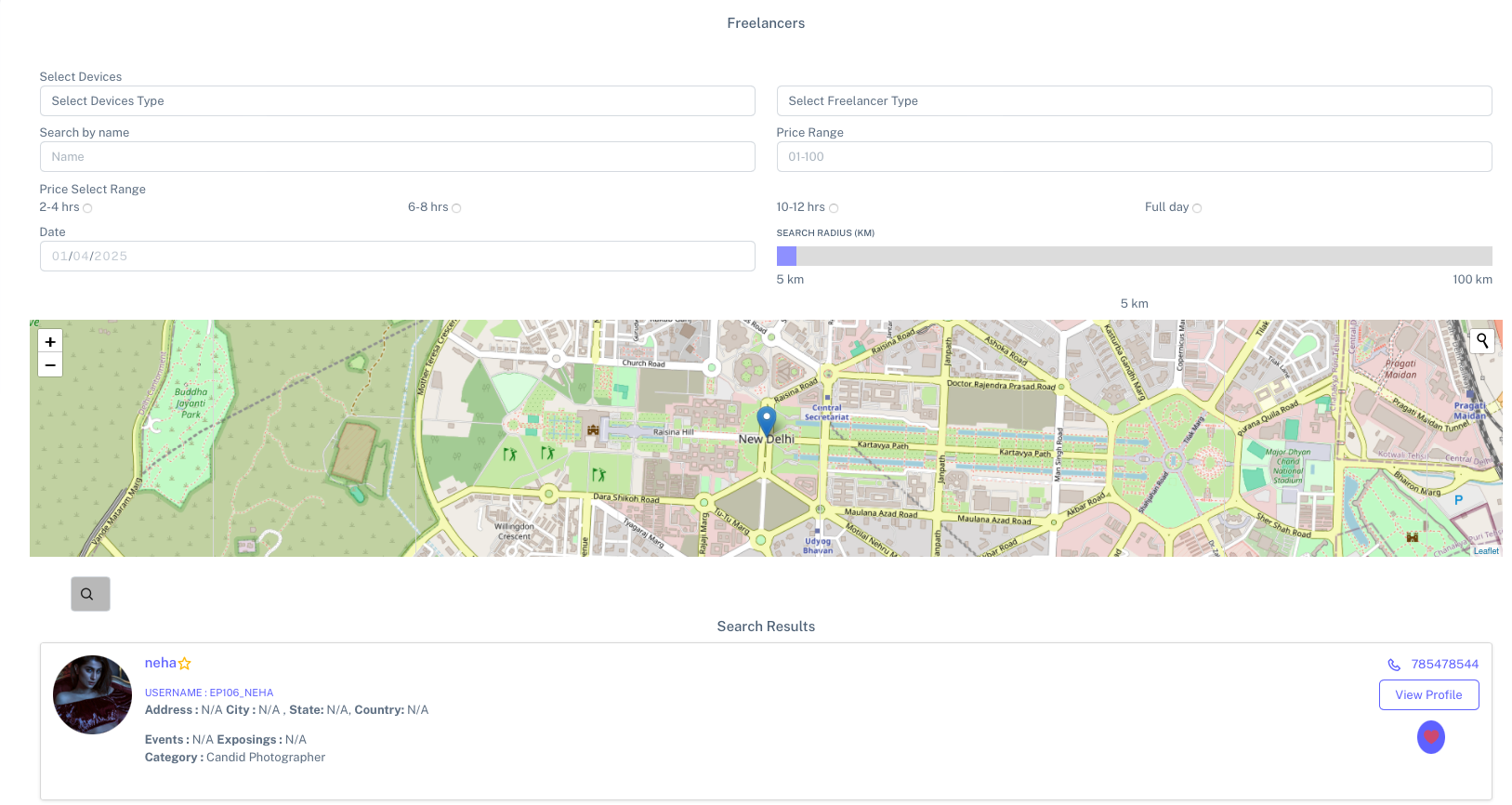Click the star icon next to neha

tap(185, 664)
